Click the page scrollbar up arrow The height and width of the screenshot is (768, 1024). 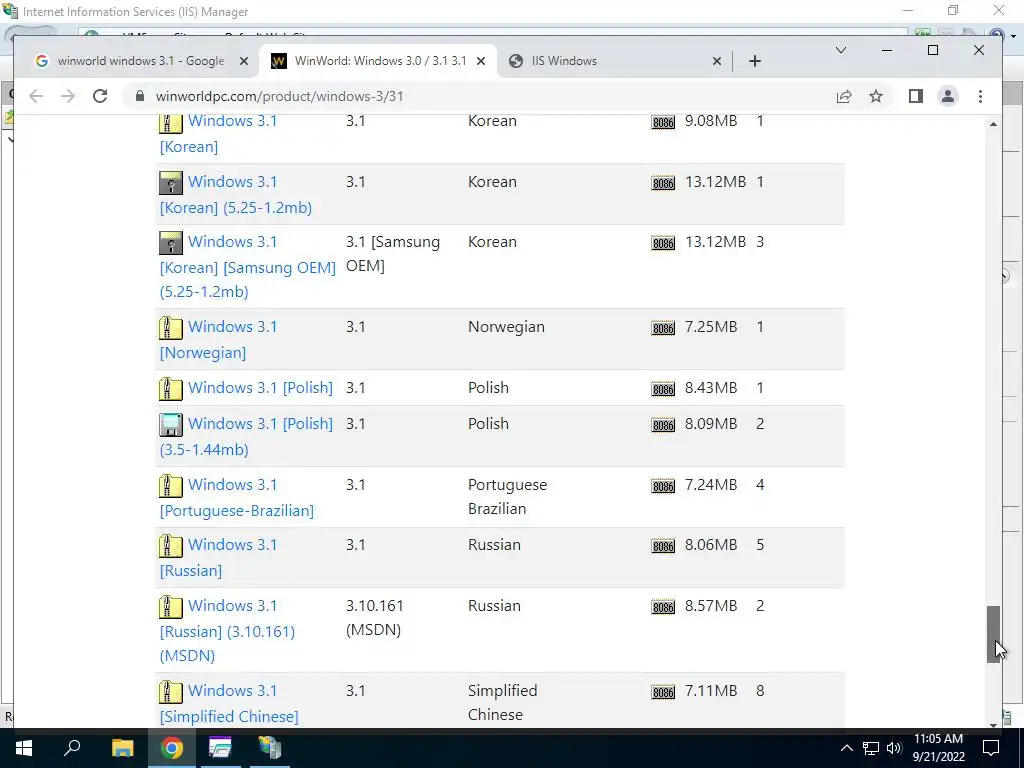(x=993, y=124)
